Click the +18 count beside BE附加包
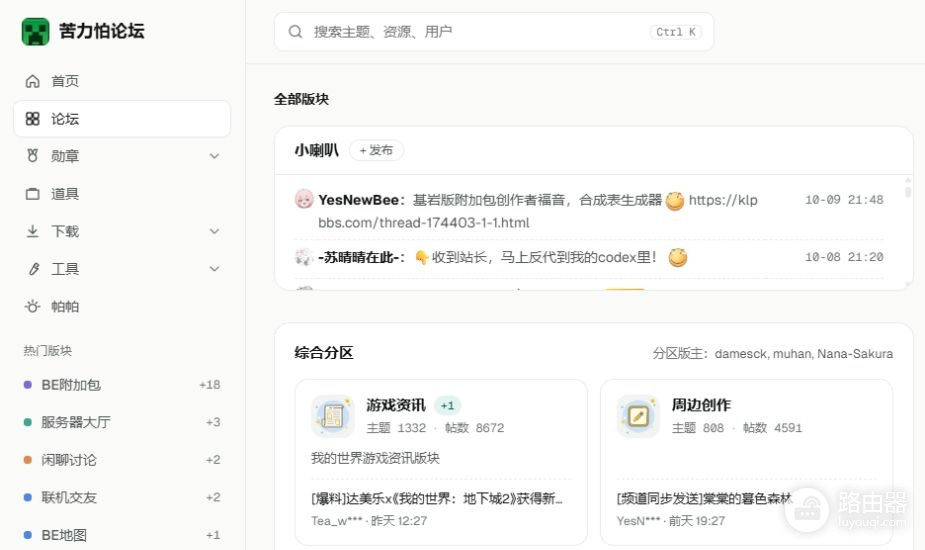Viewport: 925px width, 550px height. 209,385
